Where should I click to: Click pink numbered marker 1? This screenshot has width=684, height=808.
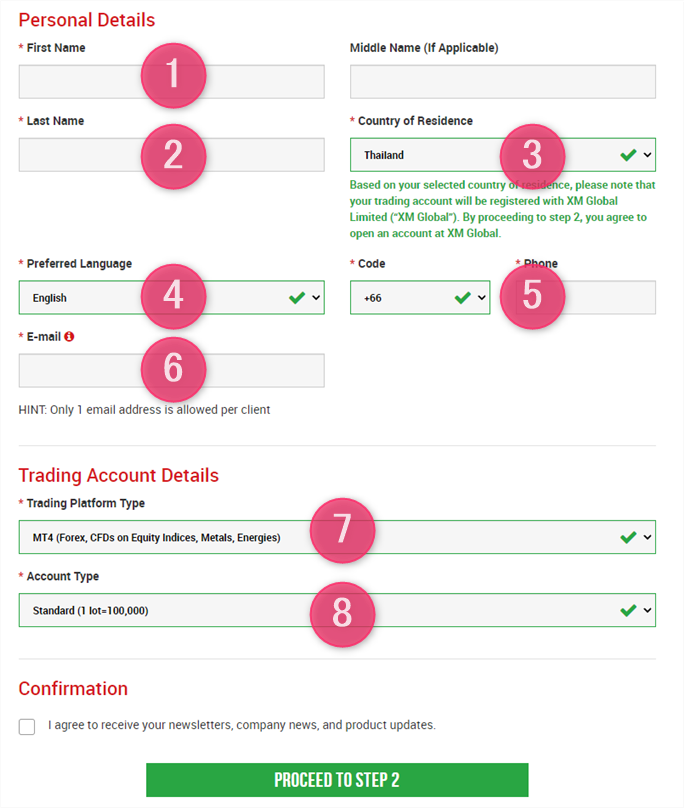pos(173,74)
